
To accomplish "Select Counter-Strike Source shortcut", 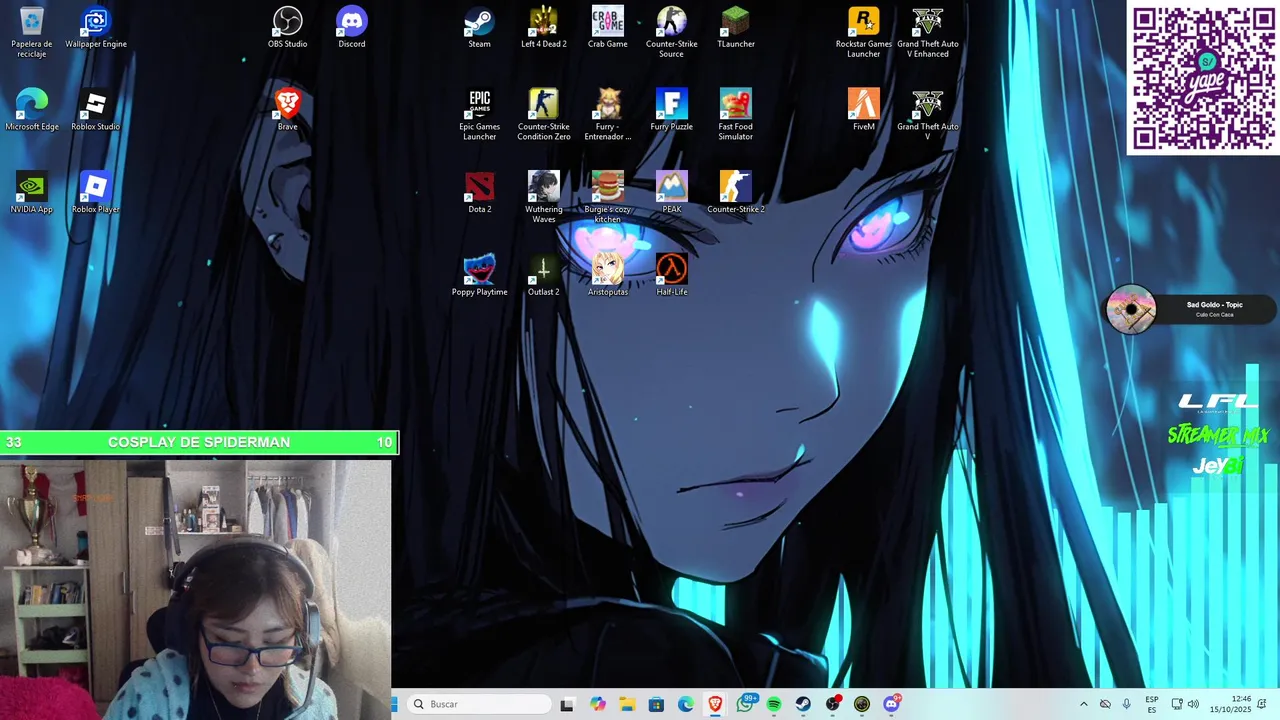I will 672,32.
